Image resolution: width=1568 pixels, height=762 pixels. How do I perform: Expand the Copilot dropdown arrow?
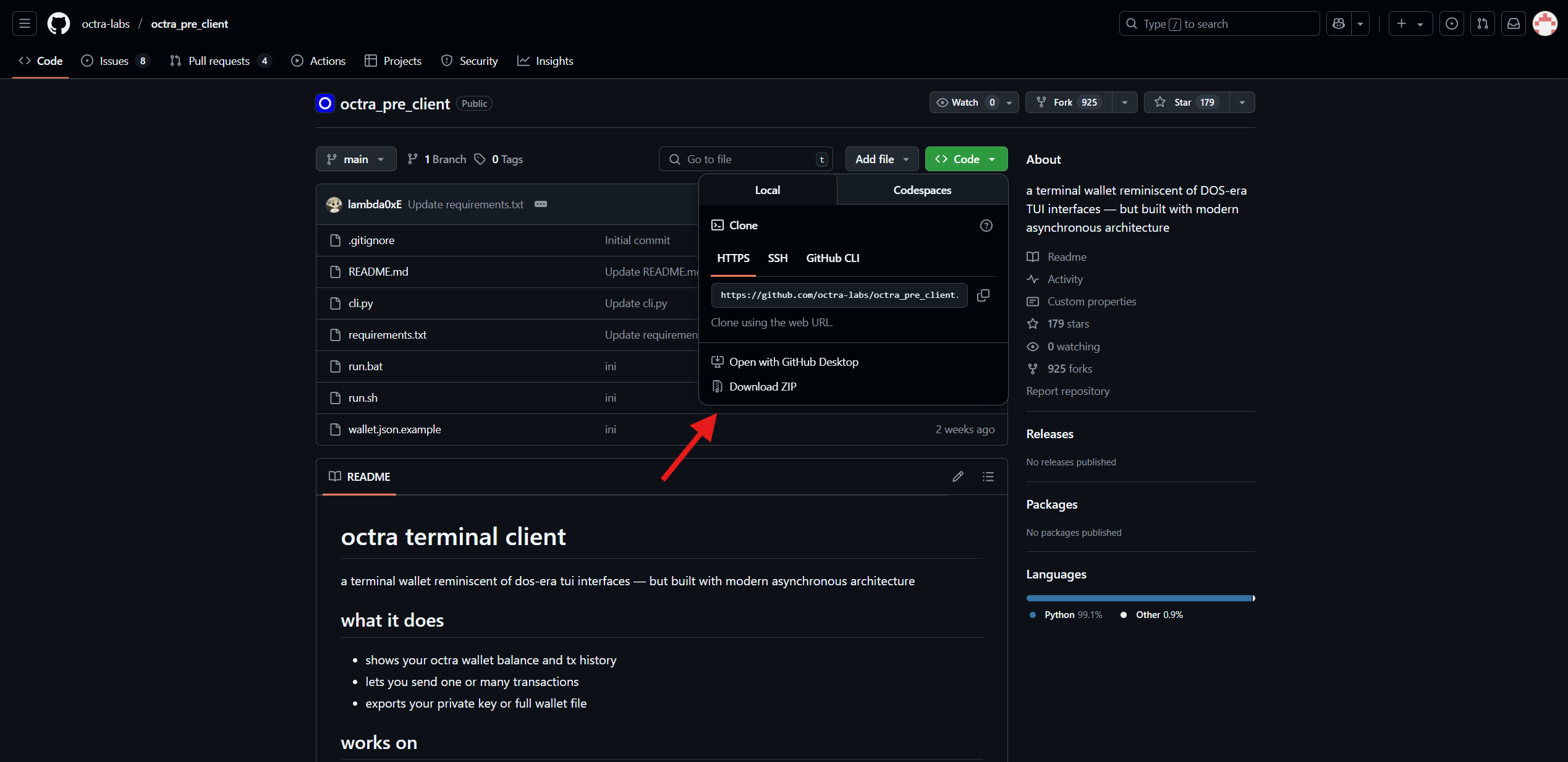(x=1360, y=23)
